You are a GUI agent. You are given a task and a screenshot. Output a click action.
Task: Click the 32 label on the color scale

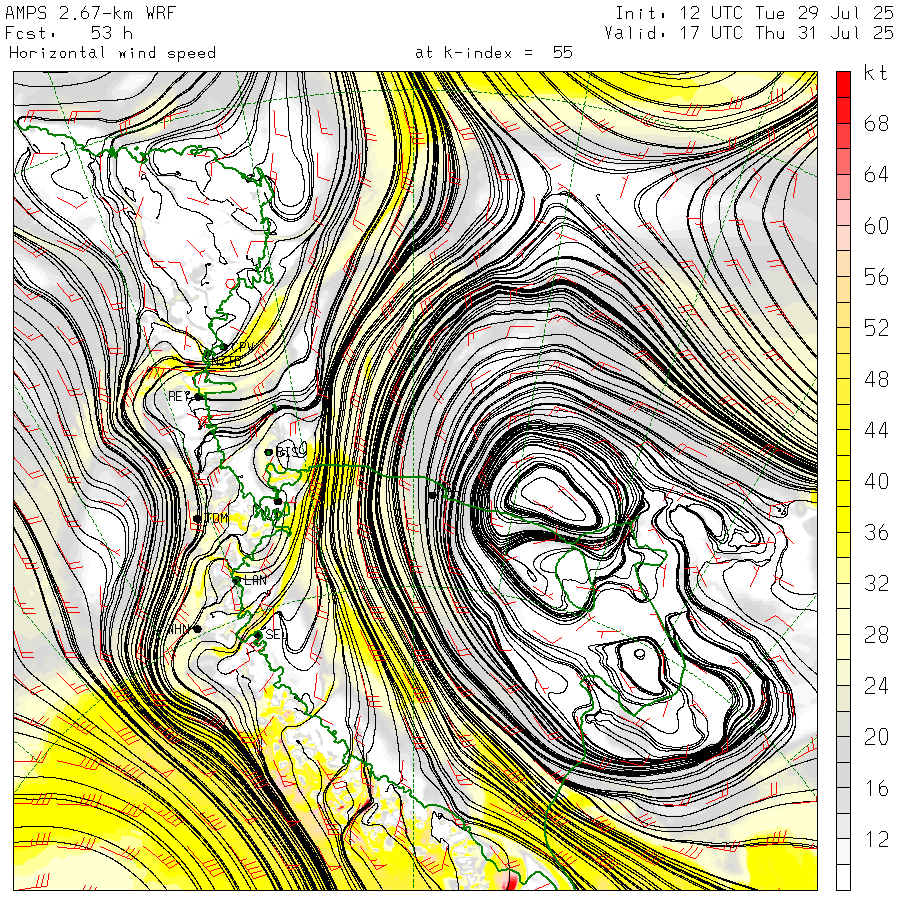876,584
